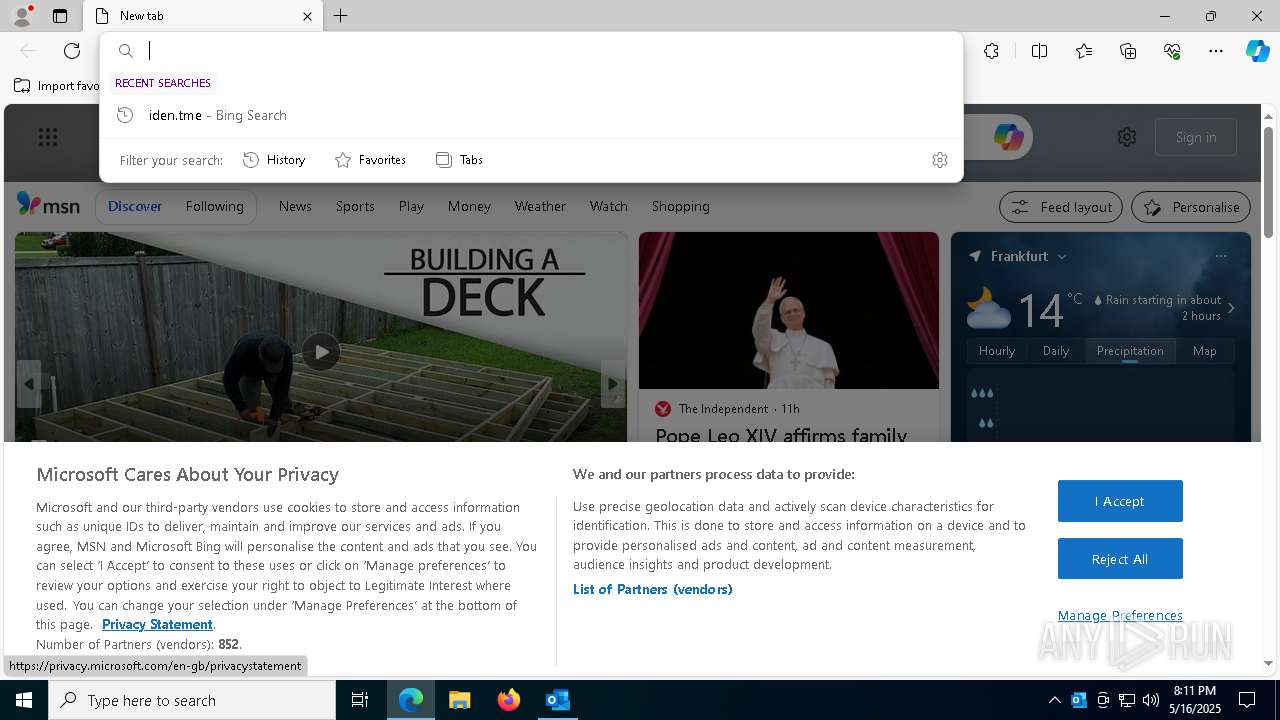Open Collections toolbar icon
This screenshot has width=1280, height=720.
pyautogui.click(x=1128, y=51)
